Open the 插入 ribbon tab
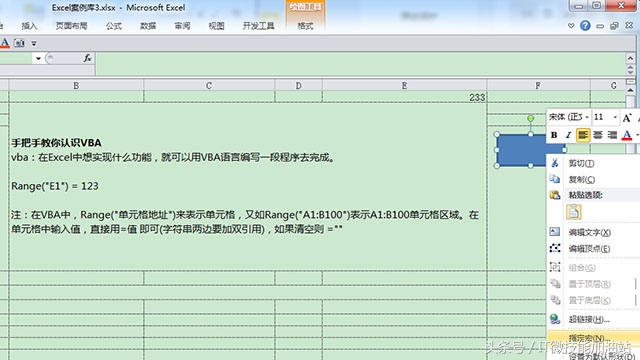Image resolution: width=640 pixels, height=360 pixels. coord(29,26)
